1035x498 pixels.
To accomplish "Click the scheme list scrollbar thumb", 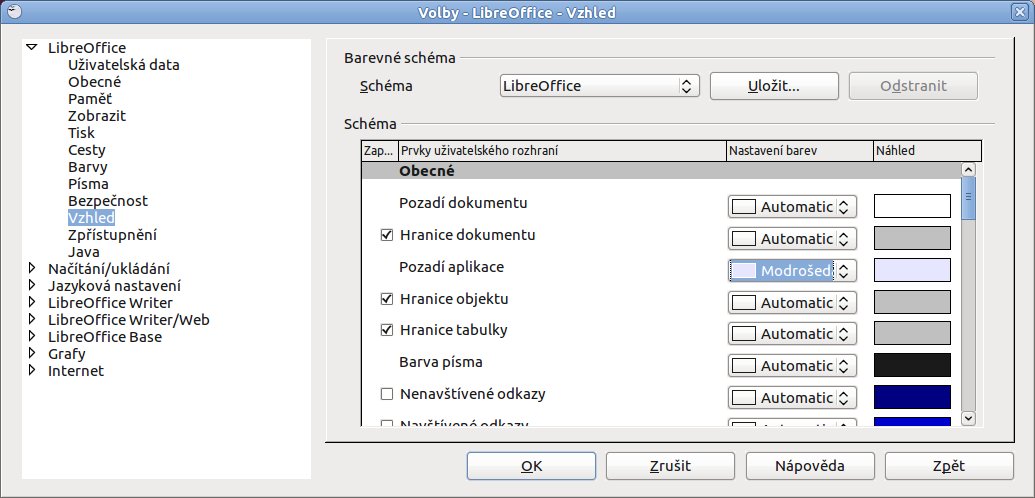I will (x=968, y=197).
